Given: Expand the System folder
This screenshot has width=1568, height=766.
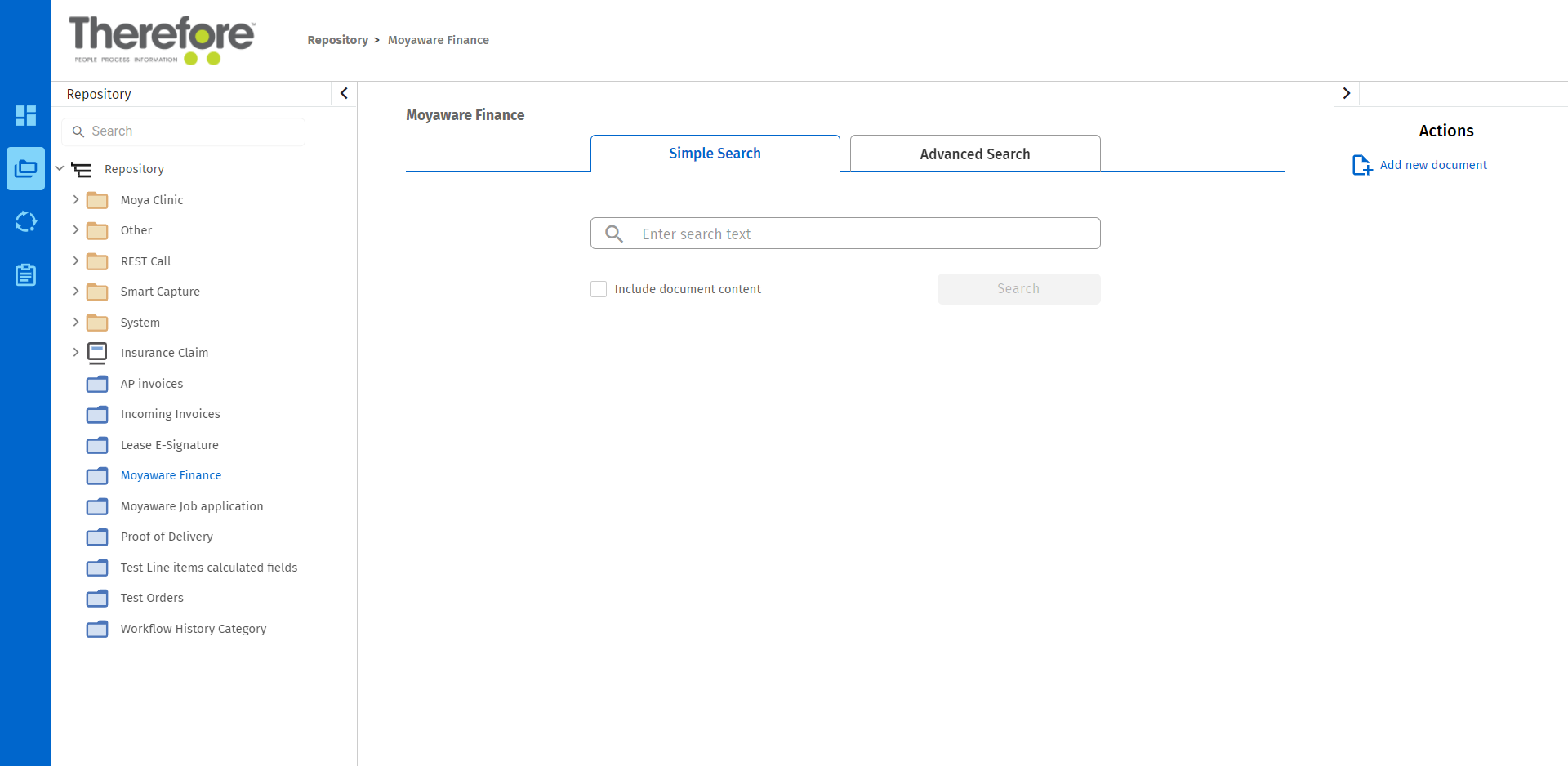Looking at the screenshot, I should coord(76,322).
